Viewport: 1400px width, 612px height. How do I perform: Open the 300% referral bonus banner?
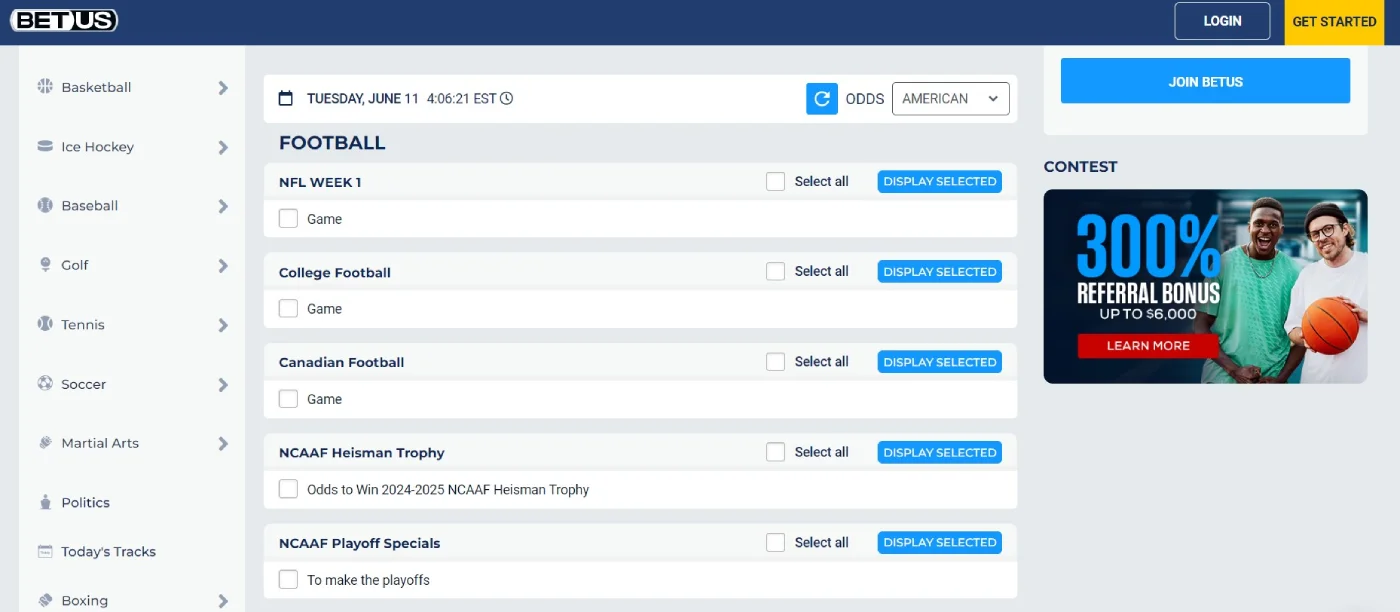(1205, 287)
